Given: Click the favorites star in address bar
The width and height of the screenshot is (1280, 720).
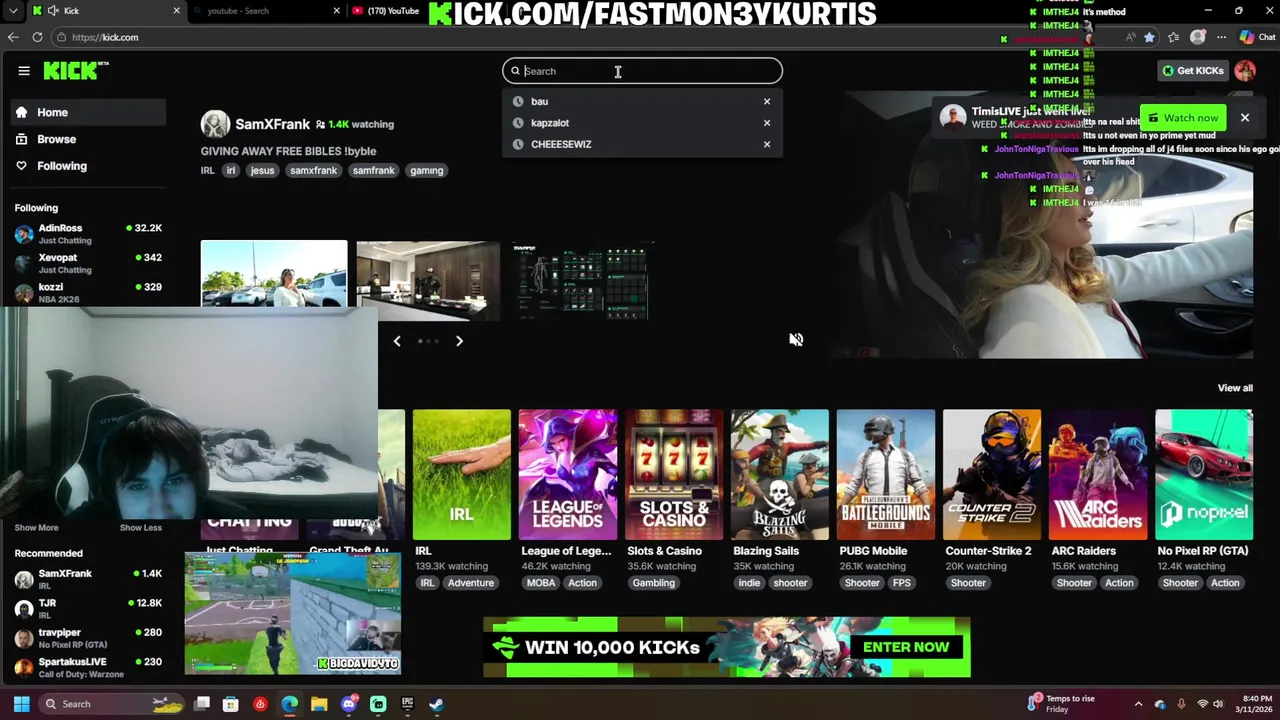Looking at the screenshot, I should point(1149,37).
